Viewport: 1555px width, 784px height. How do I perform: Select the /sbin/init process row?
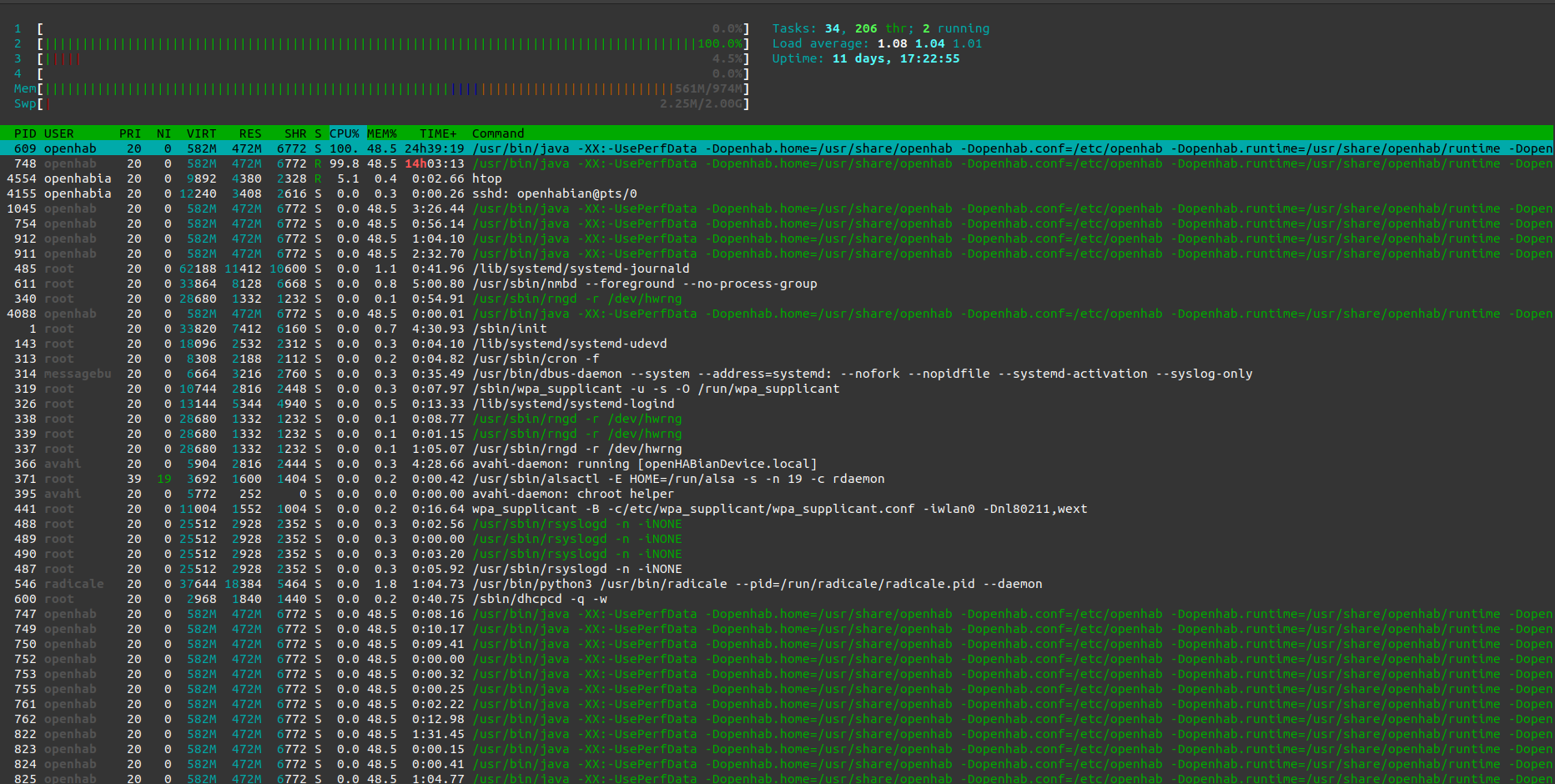click(777, 329)
